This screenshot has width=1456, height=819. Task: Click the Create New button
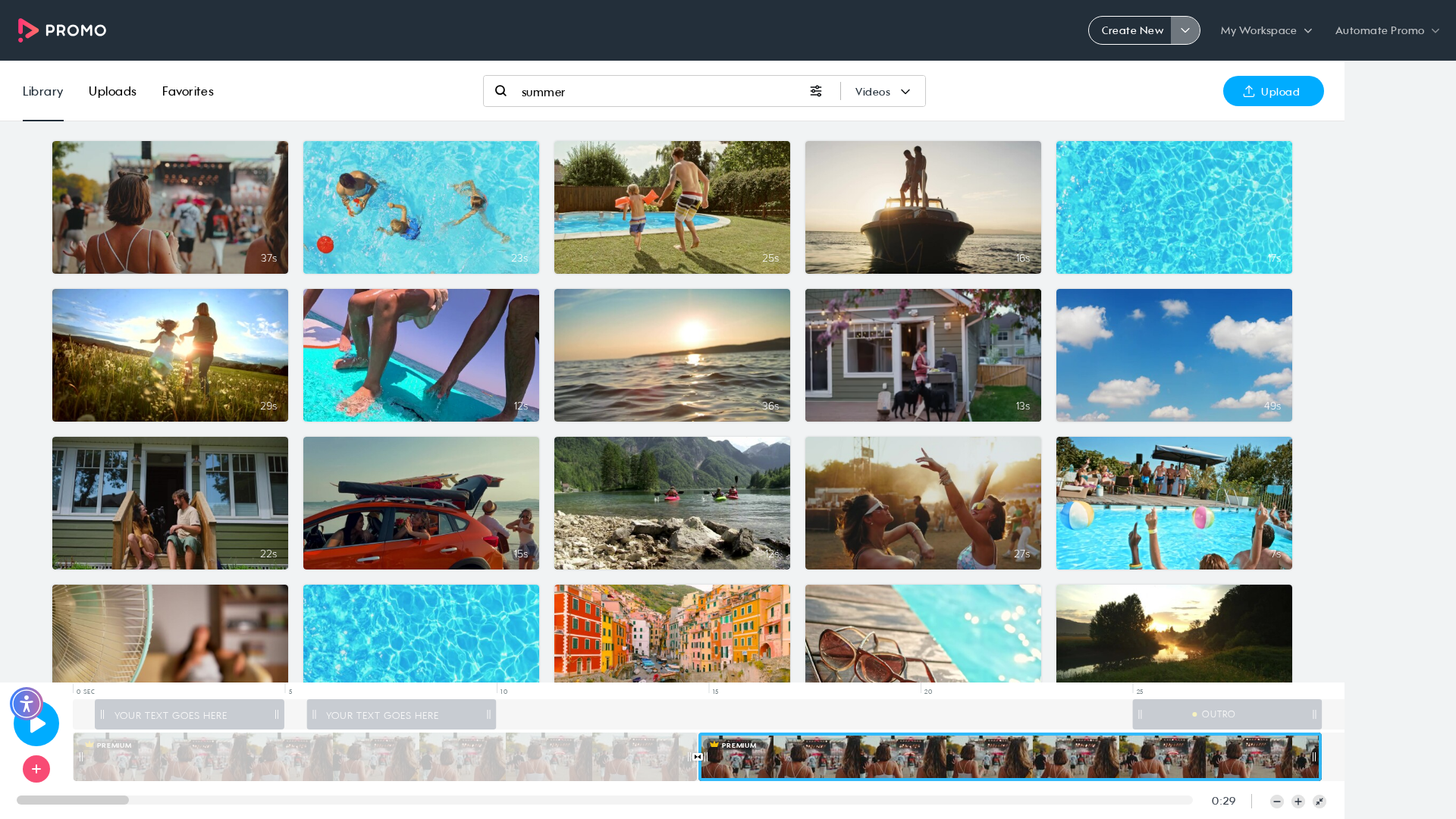click(x=1131, y=30)
